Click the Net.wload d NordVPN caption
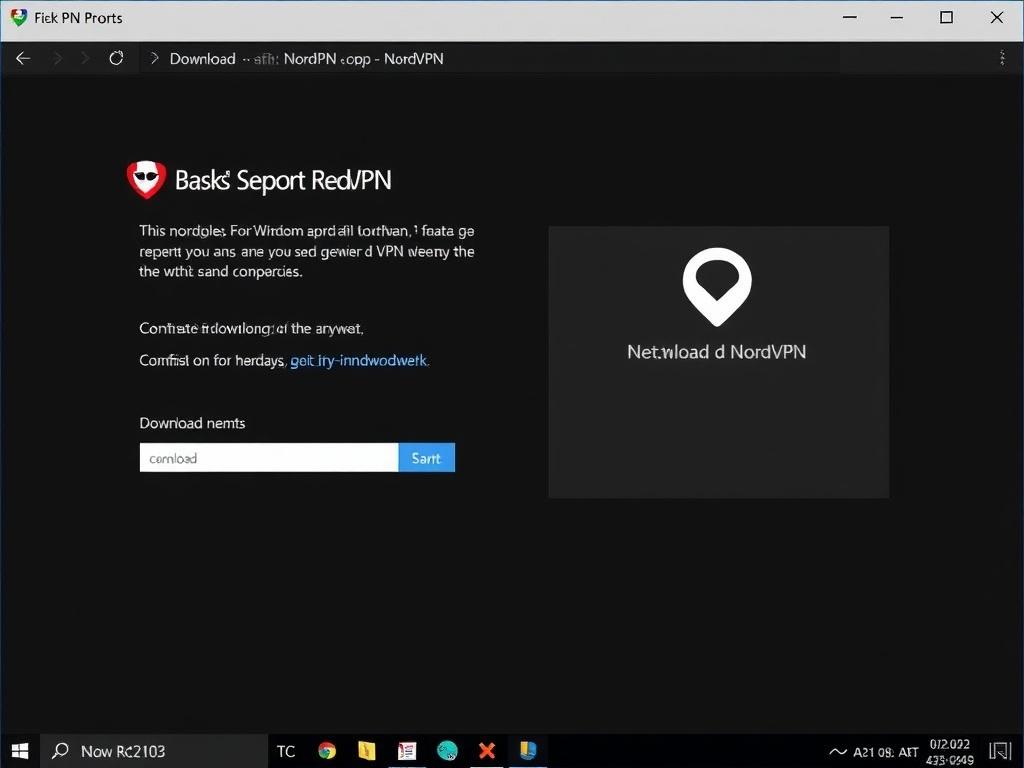Screen dimensions: 1024x768 click(716, 352)
